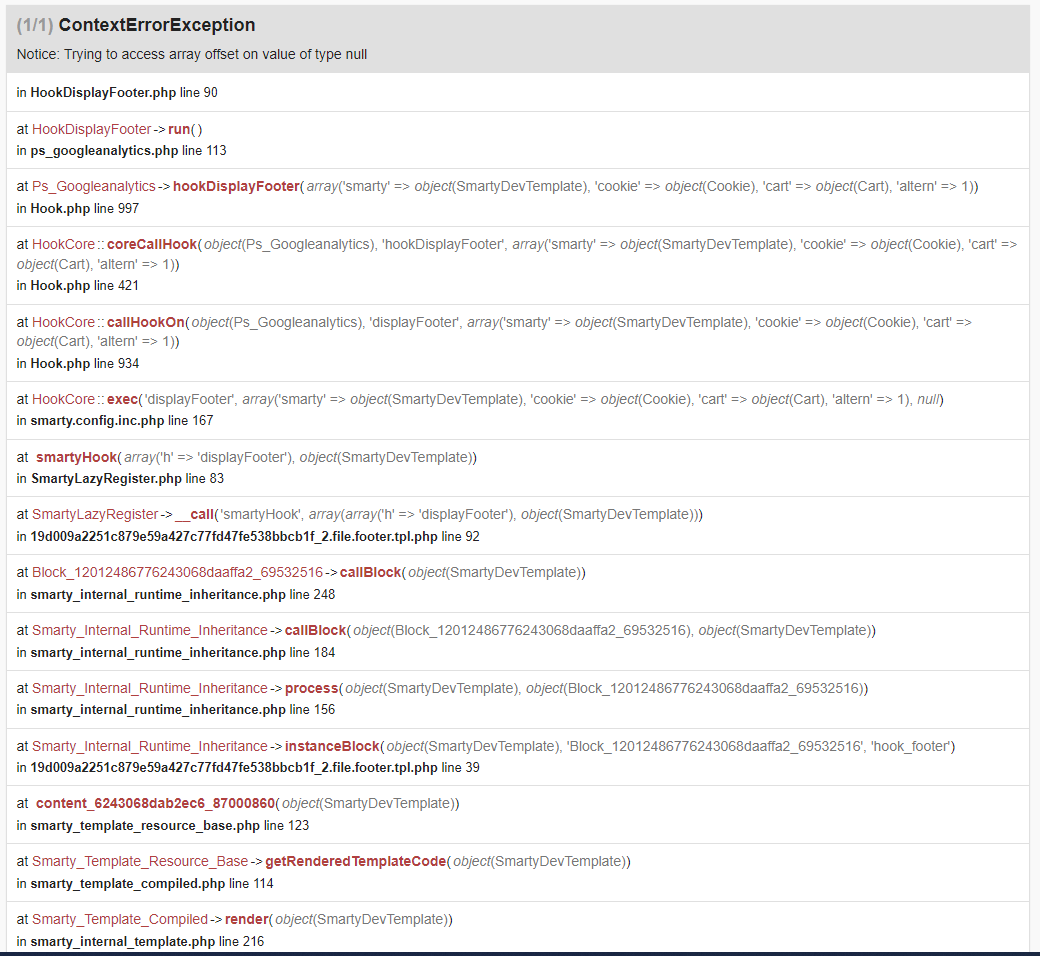Click 'ps_googleanalytics.php line 113' text

pos(128,151)
